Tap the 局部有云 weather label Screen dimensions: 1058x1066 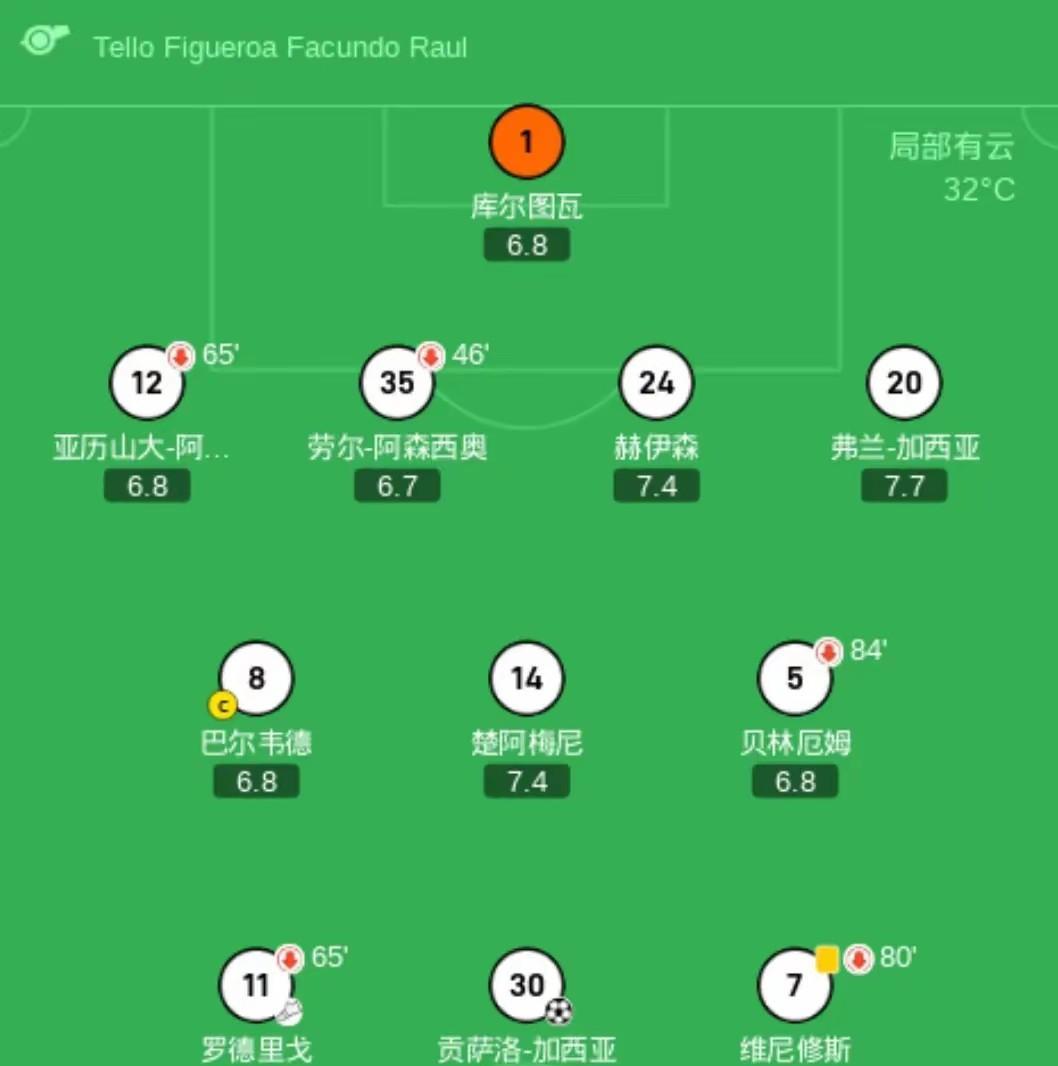pos(952,146)
